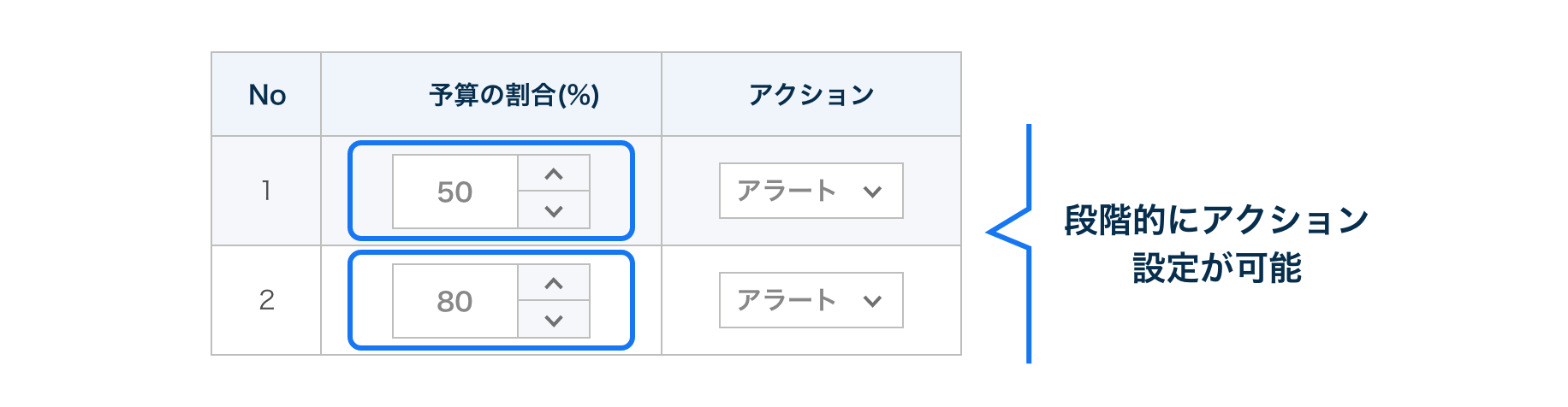Click the budget input field showing 50
1568x407 pixels.
pos(455,192)
